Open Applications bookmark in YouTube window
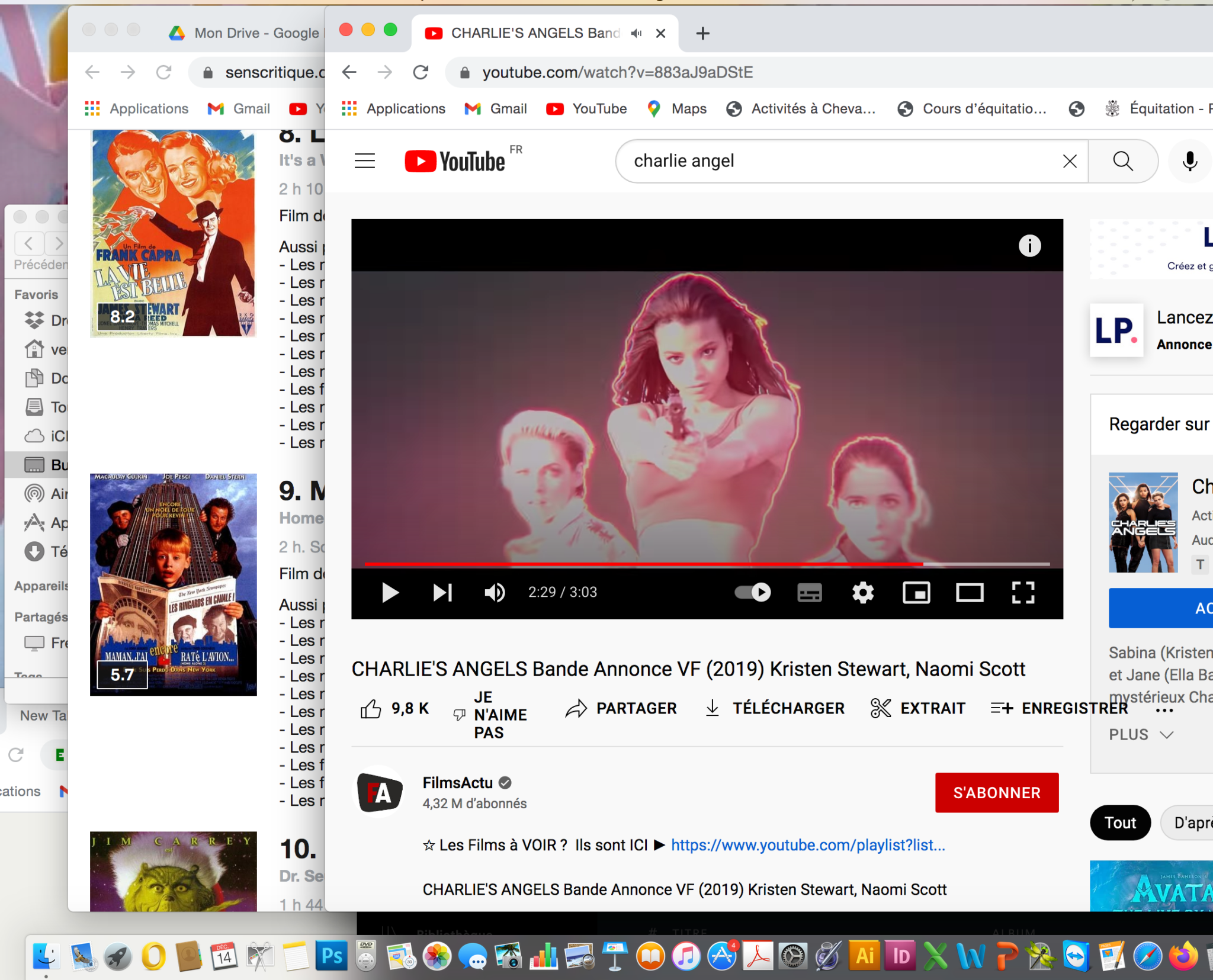This screenshot has height=980, width=1213. (x=393, y=108)
